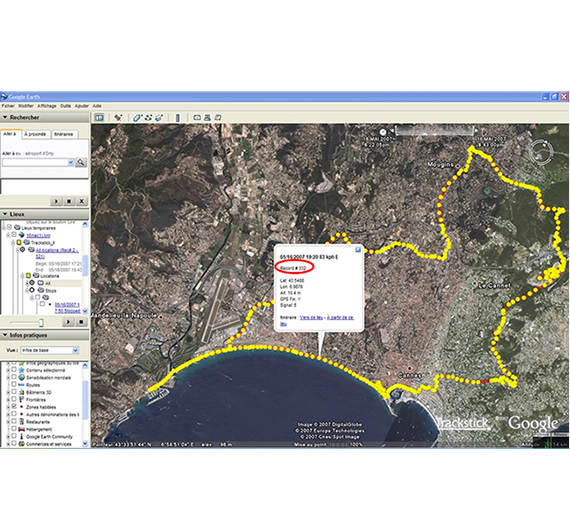Click the tour speed slider handle in Lieux
The image size is (570, 526).
pos(41,322)
